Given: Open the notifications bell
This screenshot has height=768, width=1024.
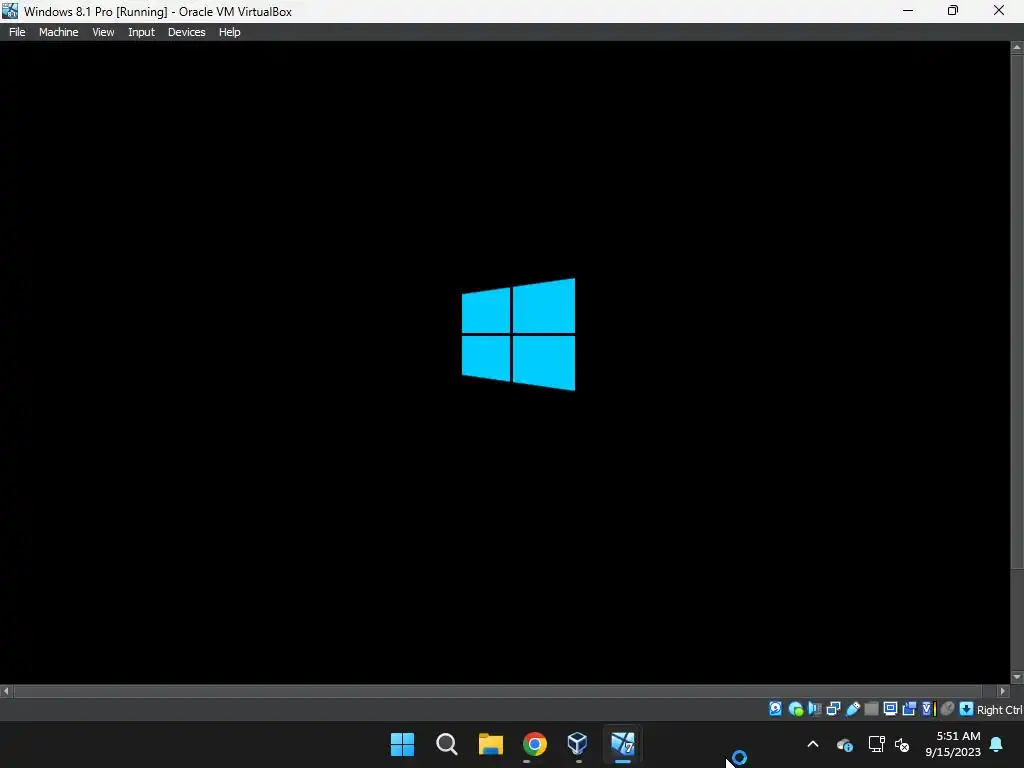Looking at the screenshot, I should pos(997,744).
